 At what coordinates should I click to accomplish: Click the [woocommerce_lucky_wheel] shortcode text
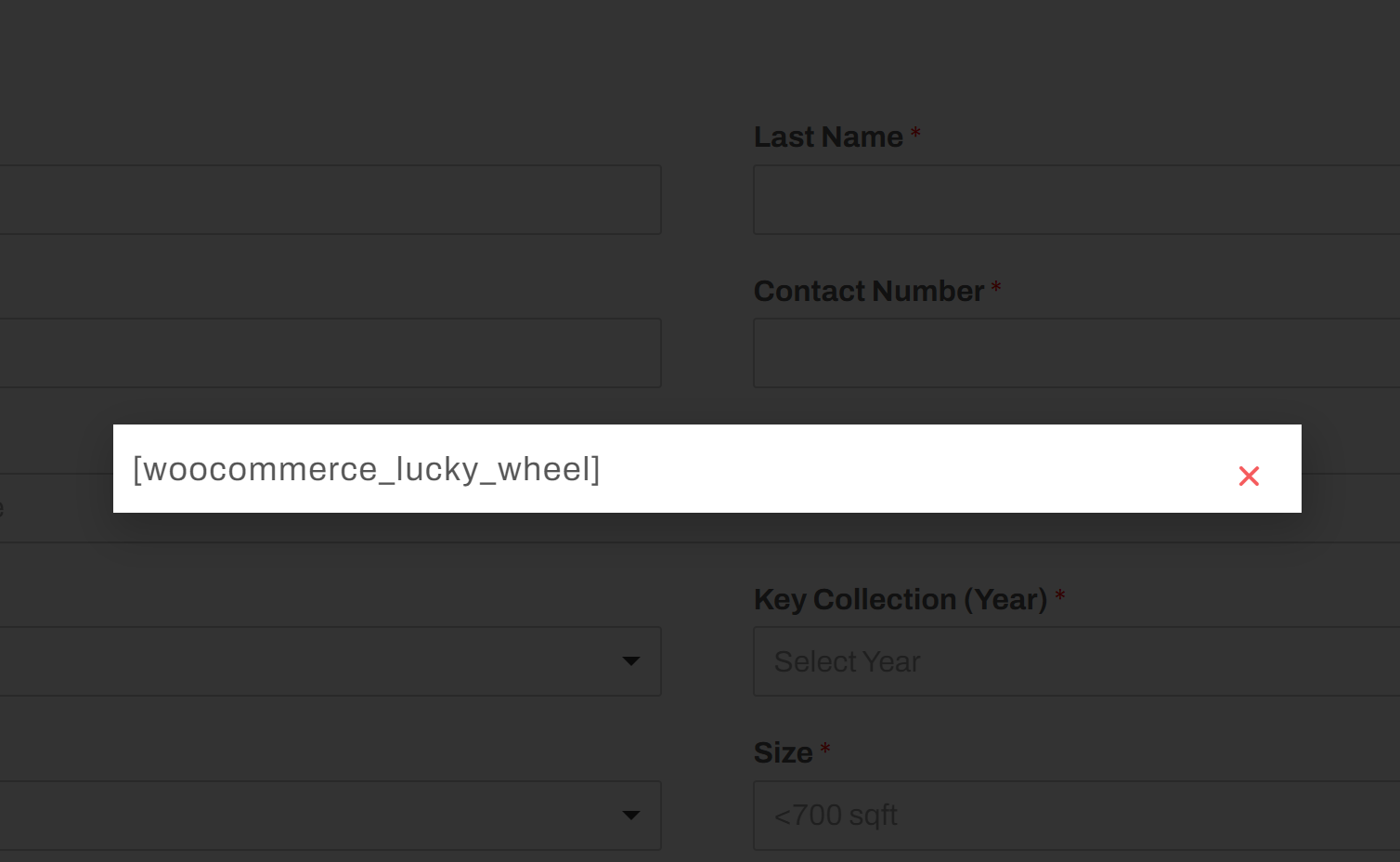pyautogui.click(x=367, y=469)
